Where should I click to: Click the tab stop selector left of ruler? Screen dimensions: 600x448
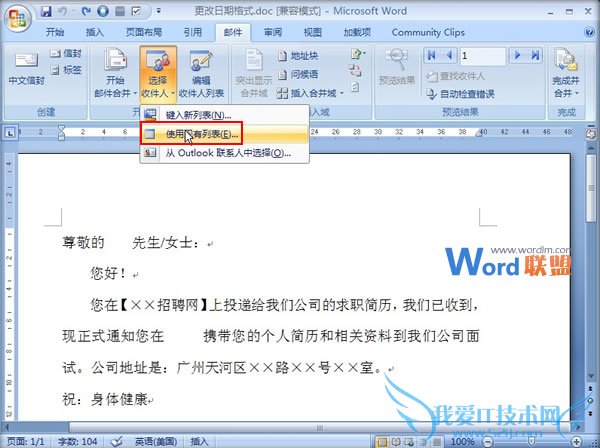pyautogui.click(x=10, y=133)
